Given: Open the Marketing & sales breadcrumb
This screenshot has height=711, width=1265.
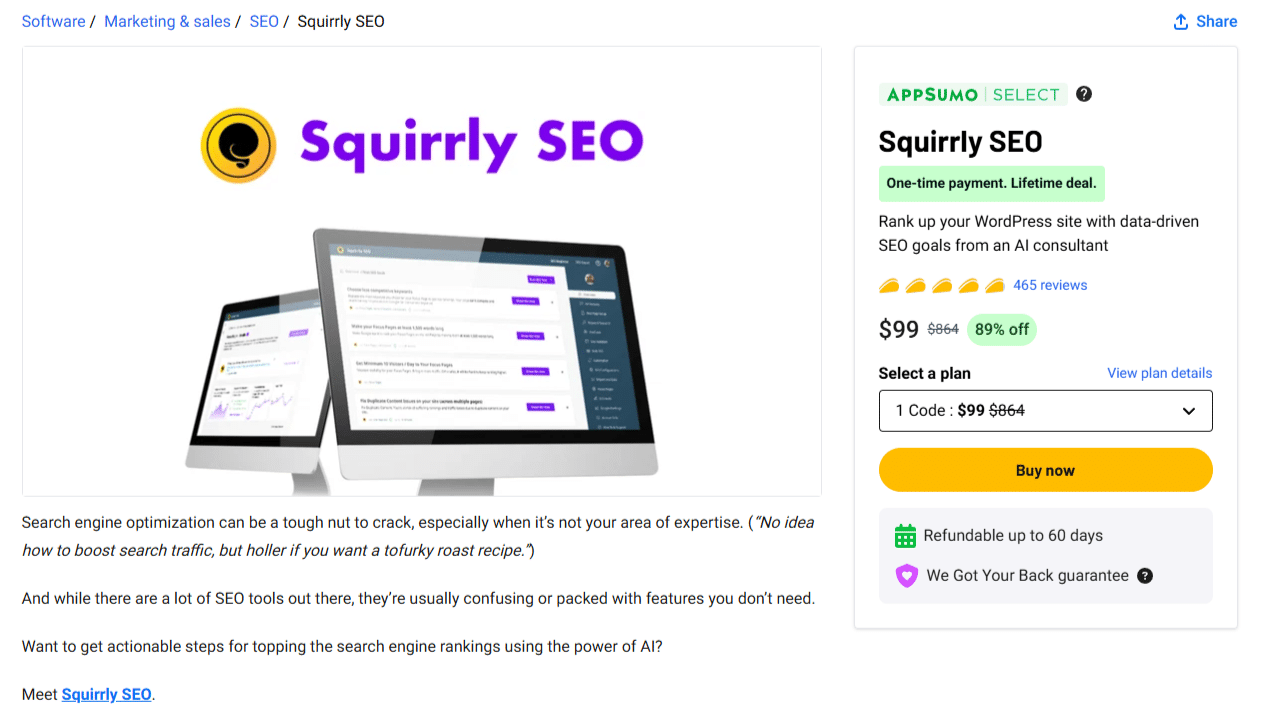Looking at the screenshot, I should [x=167, y=21].
